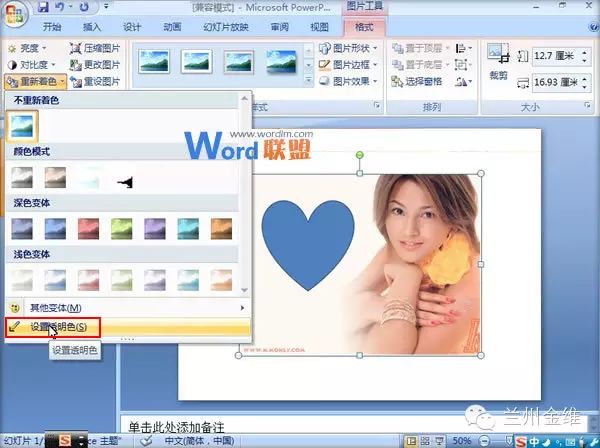
Task: Choose 更改图片 to change picture
Action: pos(95,65)
